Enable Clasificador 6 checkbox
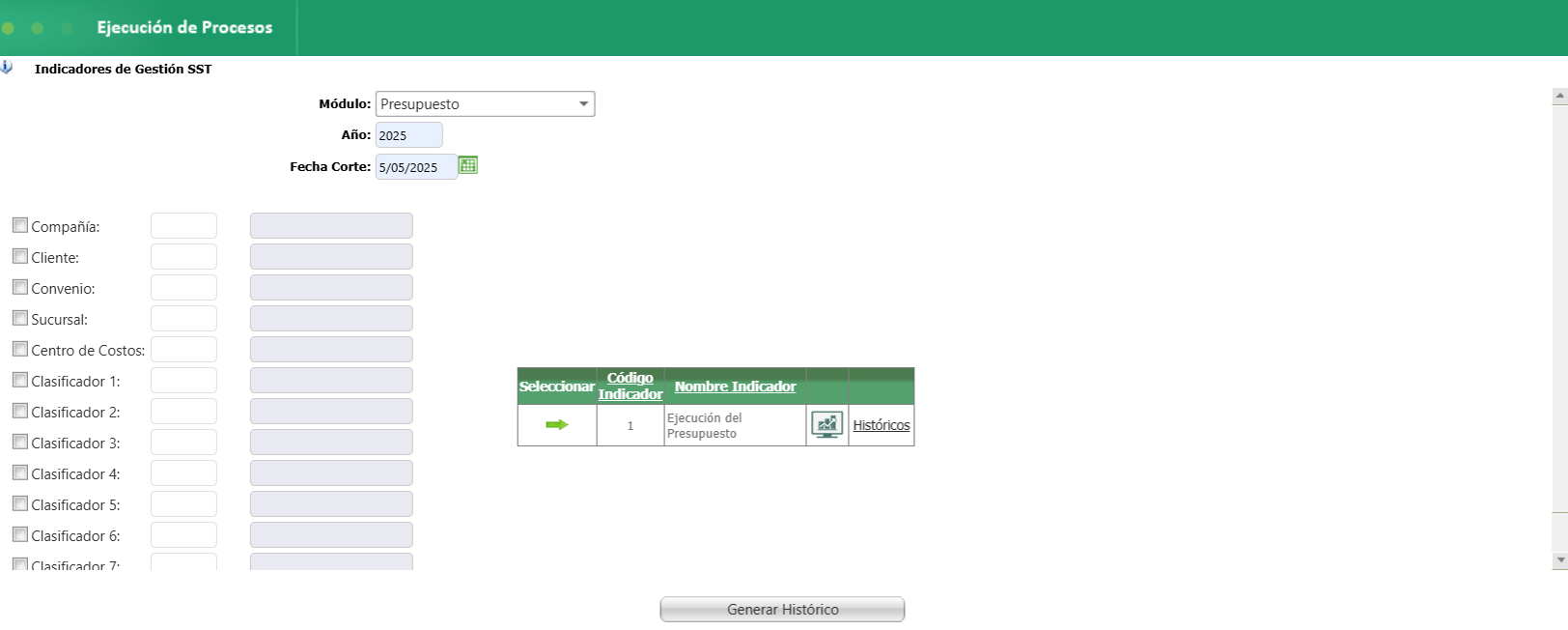The width and height of the screenshot is (1568, 630). tap(19, 534)
